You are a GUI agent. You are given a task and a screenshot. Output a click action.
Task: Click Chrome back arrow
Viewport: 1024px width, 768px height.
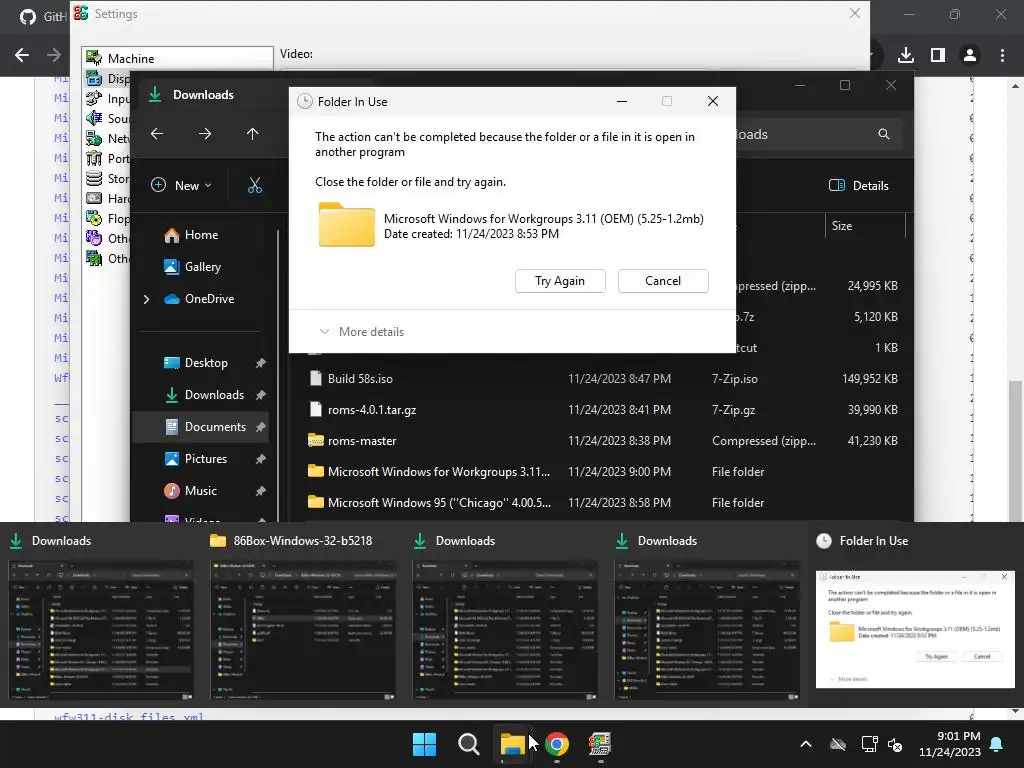(x=22, y=55)
